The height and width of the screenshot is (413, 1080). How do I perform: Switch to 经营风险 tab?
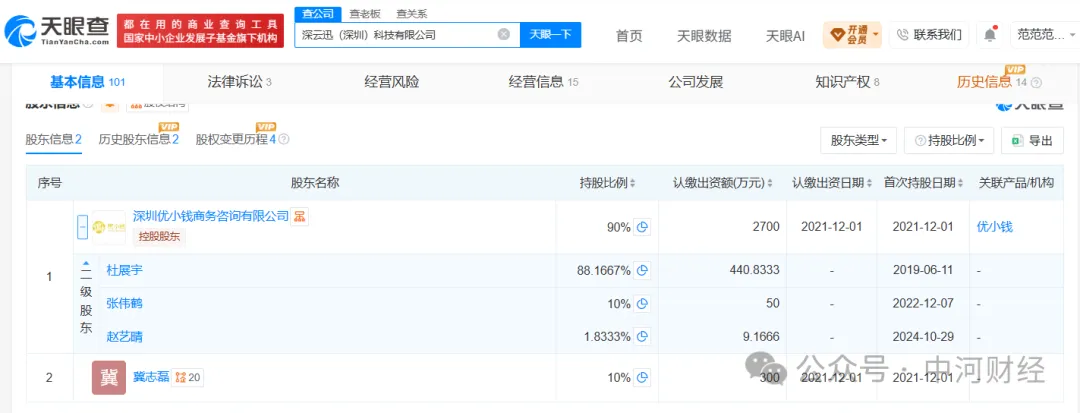tap(391, 83)
